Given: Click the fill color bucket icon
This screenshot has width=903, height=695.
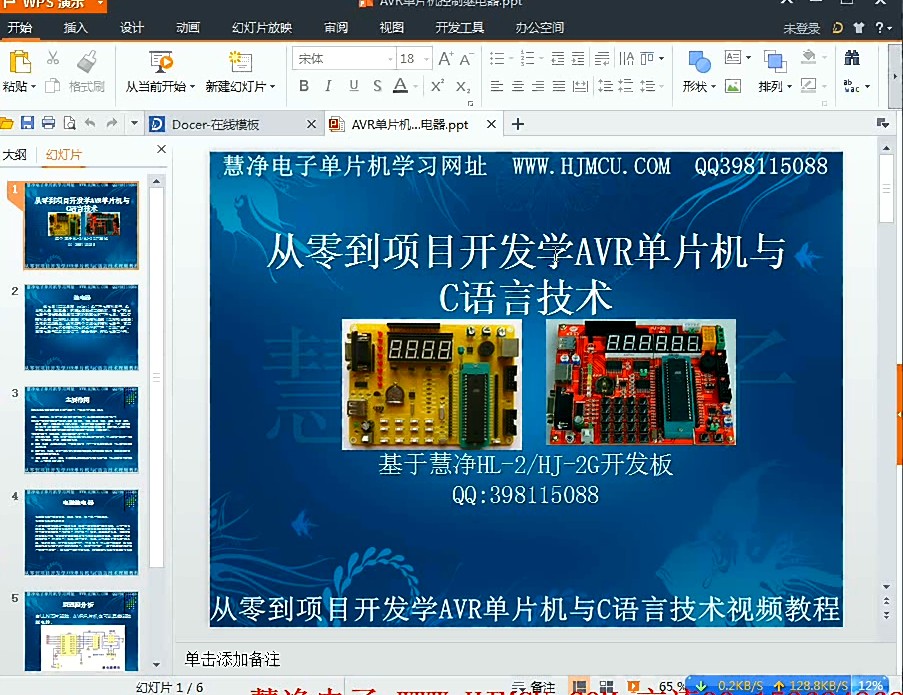Looking at the screenshot, I should 809,58.
